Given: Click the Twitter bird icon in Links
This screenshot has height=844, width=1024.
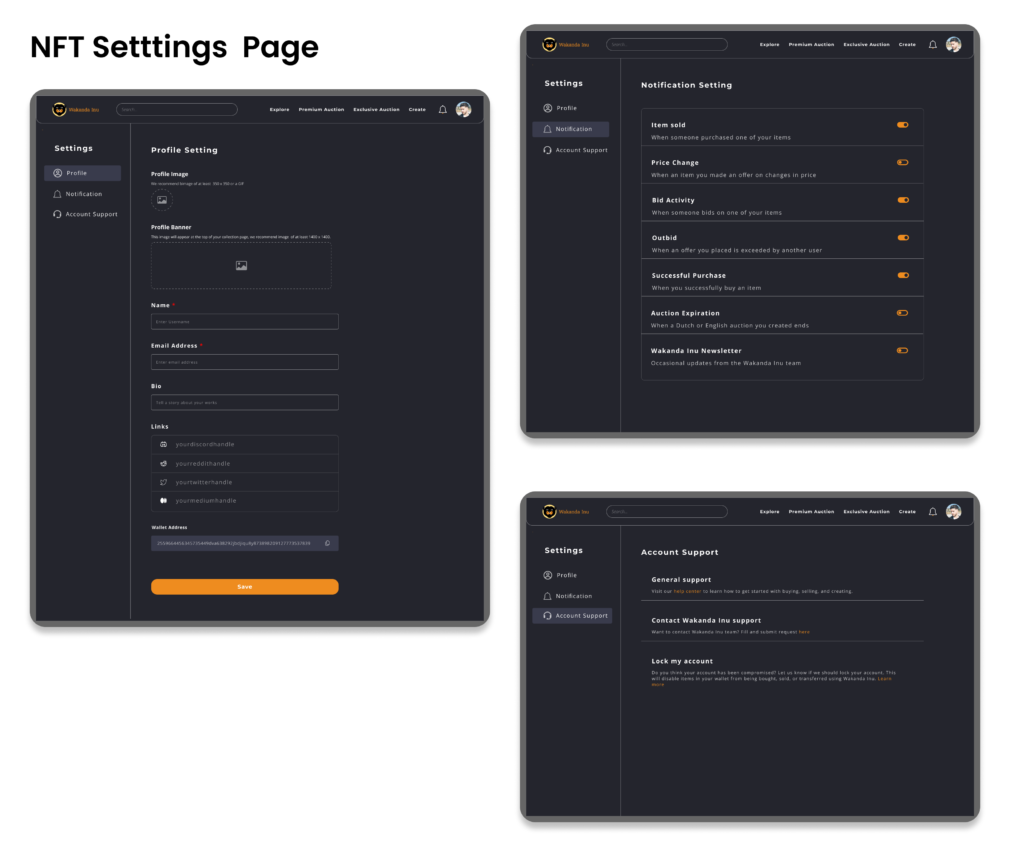Looking at the screenshot, I should point(163,482).
